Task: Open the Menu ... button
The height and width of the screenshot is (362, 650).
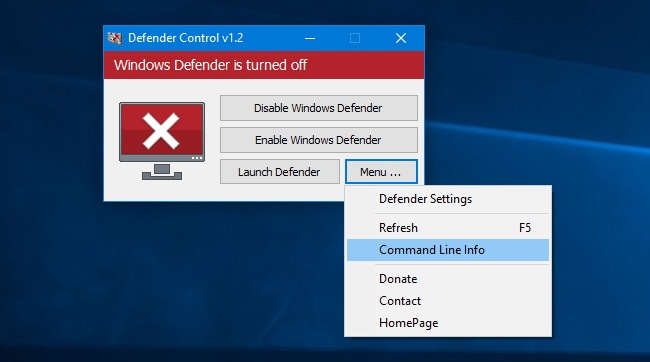Action: (x=381, y=172)
